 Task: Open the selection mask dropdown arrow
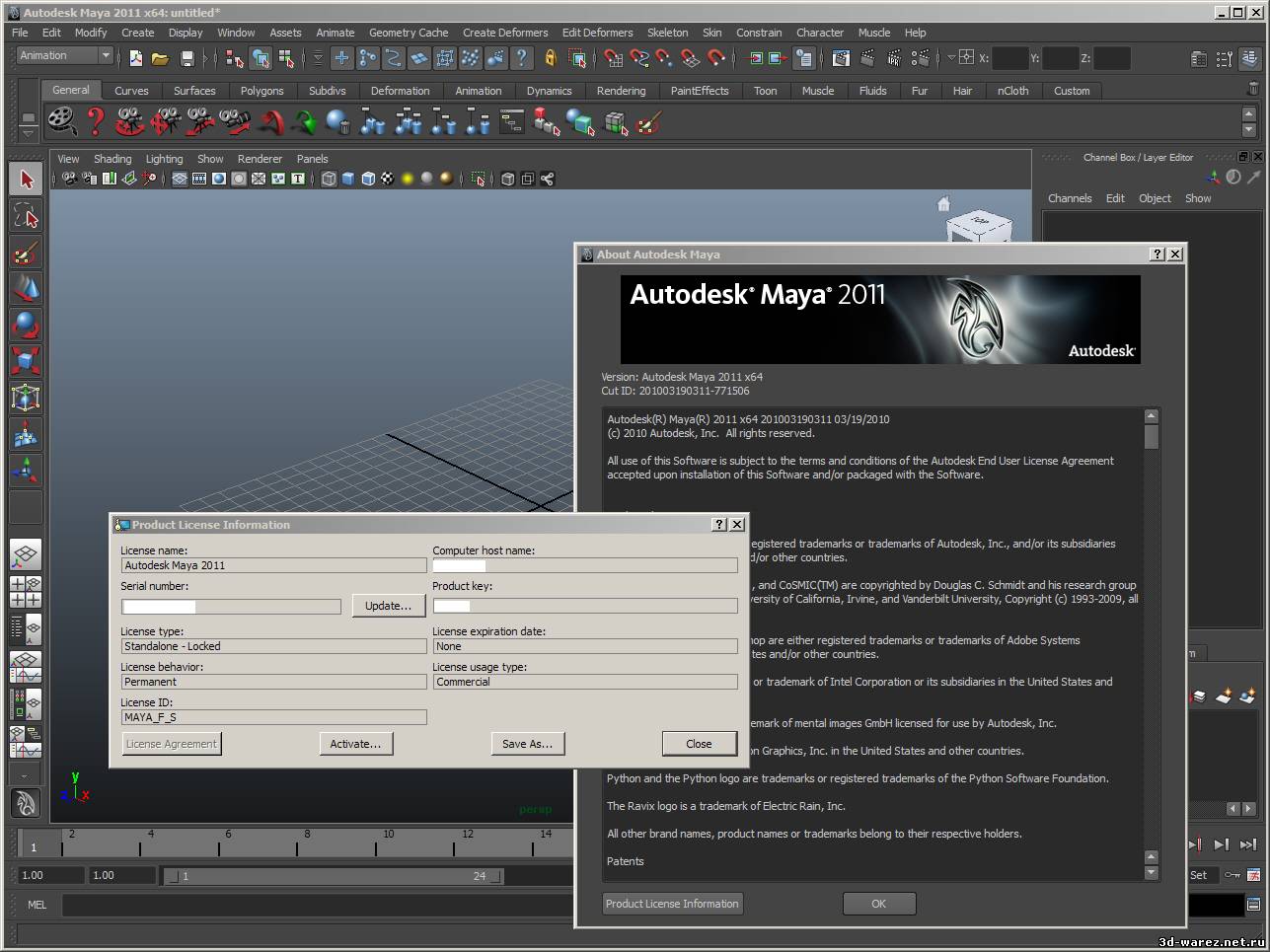[318, 58]
